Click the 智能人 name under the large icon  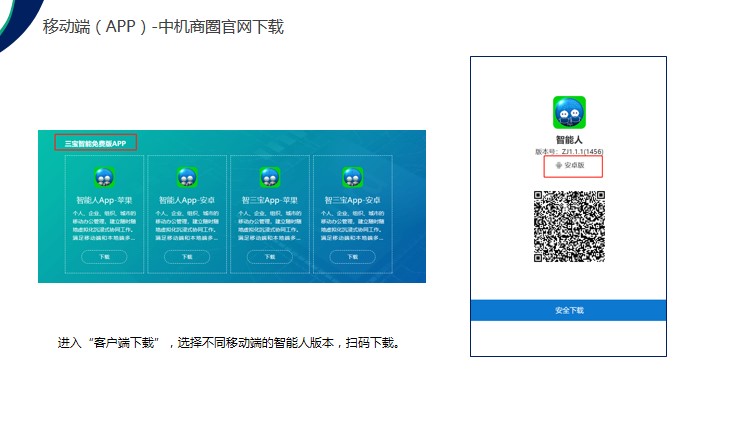coord(569,140)
